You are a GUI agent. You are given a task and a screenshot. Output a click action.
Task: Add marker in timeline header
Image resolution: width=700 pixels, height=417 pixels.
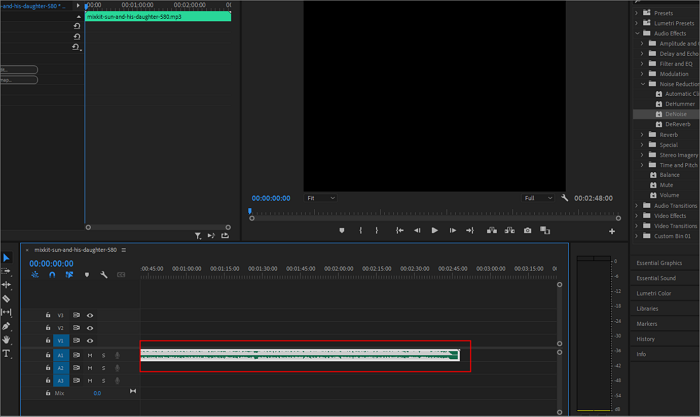click(87, 275)
